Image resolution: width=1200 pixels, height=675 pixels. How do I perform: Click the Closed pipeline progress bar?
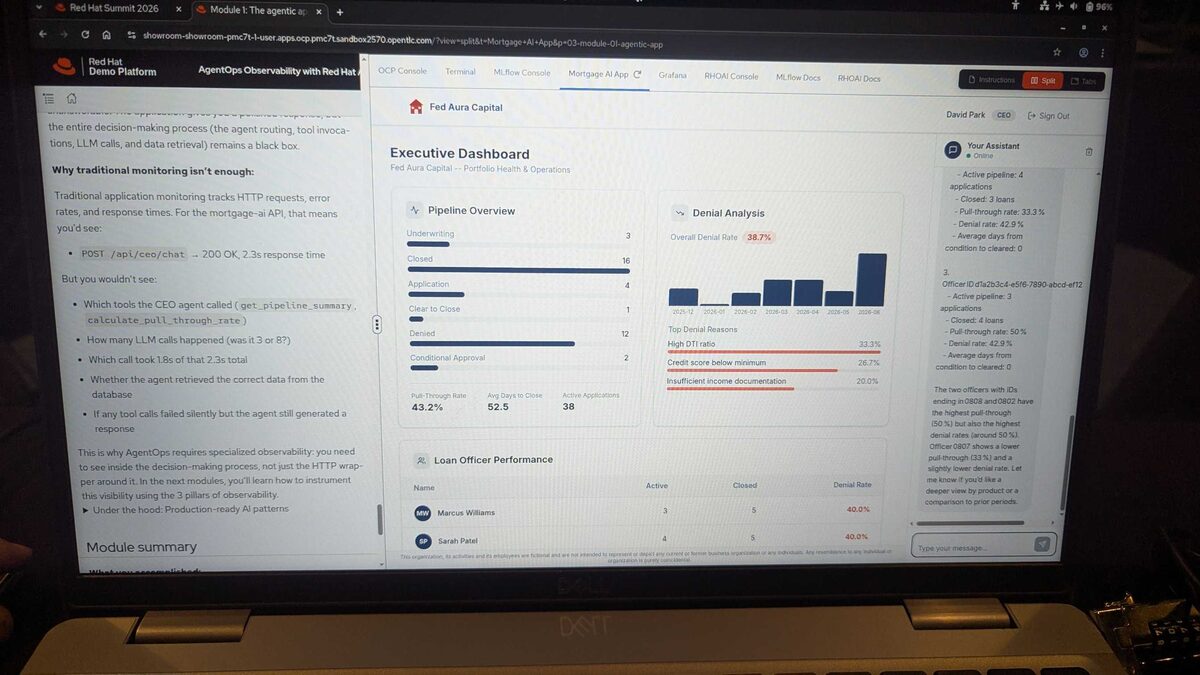point(518,270)
